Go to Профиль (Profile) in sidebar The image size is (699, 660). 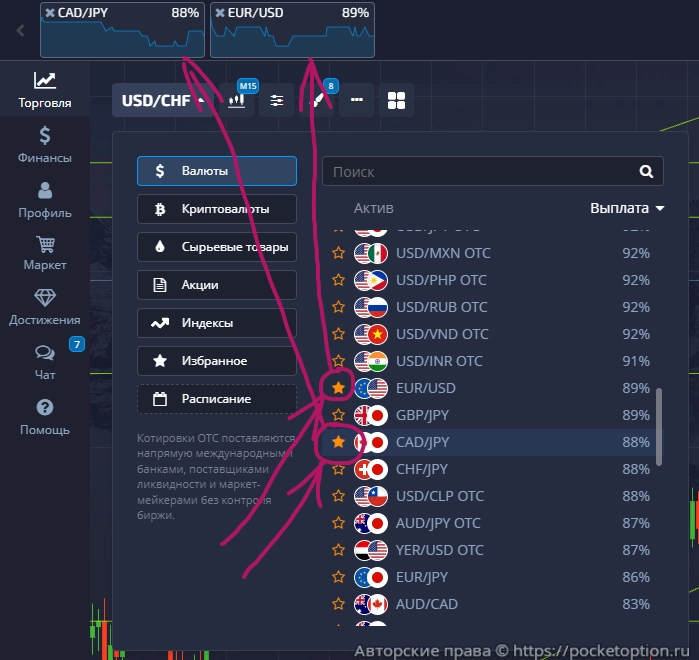click(44, 199)
